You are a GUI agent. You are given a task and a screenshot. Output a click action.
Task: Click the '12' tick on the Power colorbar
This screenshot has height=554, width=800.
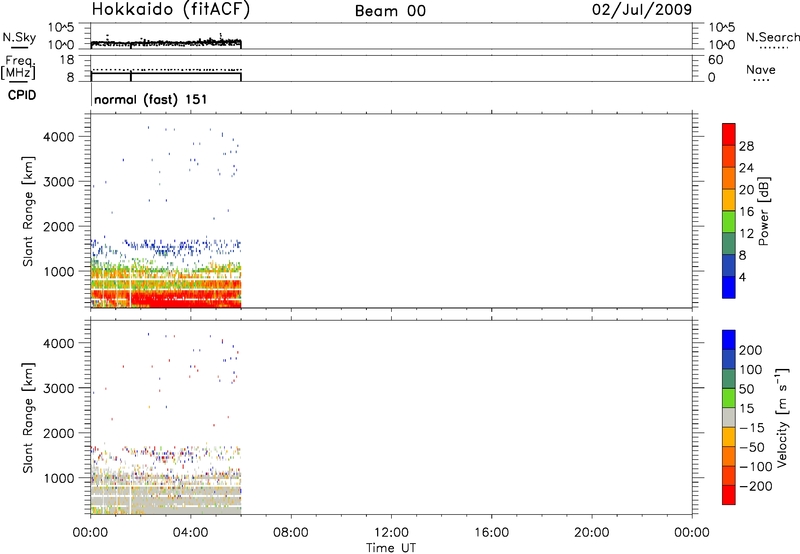[x=746, y=234]
